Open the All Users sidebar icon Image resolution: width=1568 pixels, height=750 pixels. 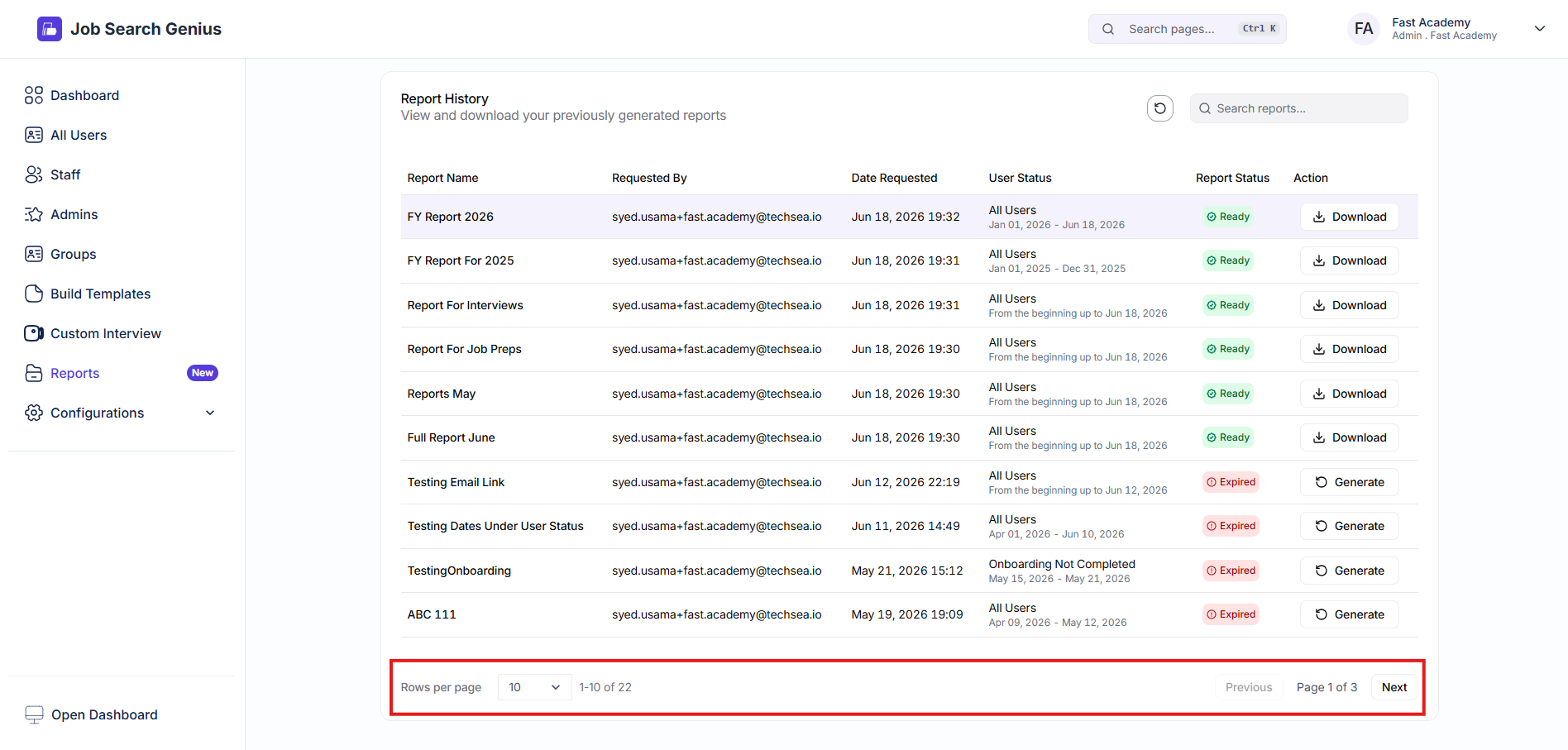tap(34, 135)
